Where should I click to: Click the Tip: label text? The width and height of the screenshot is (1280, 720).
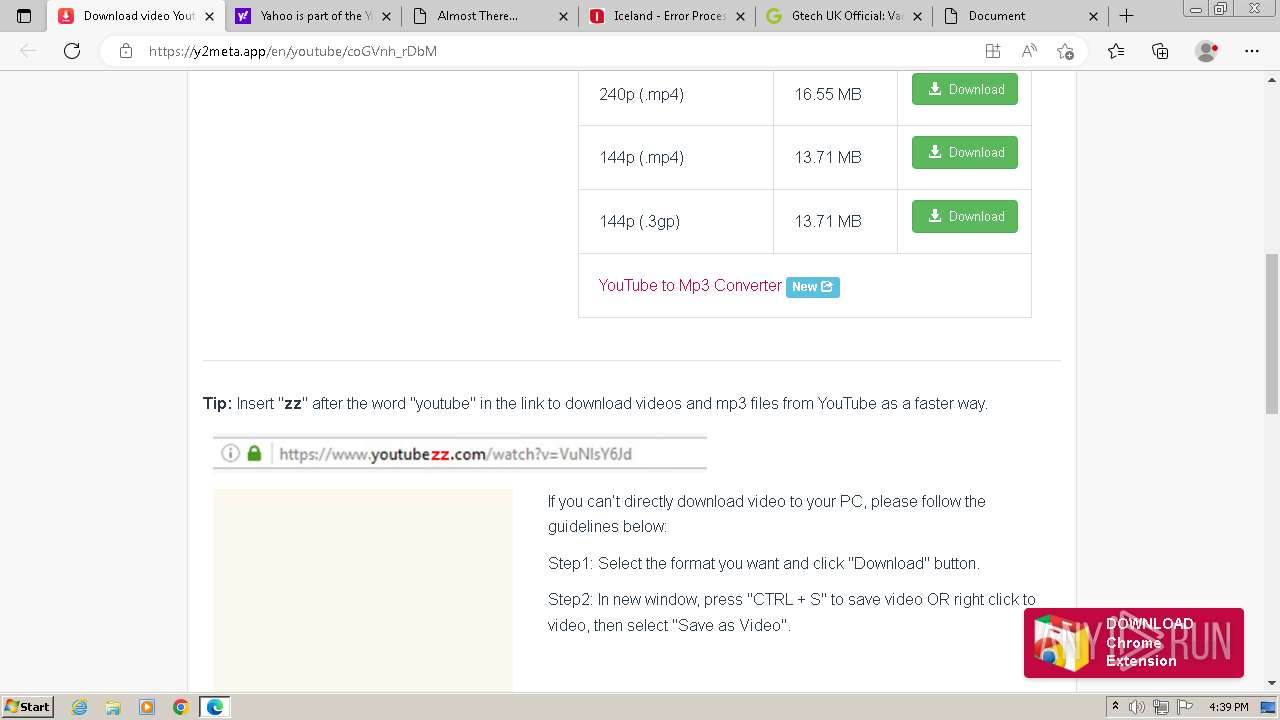[217, 403]
